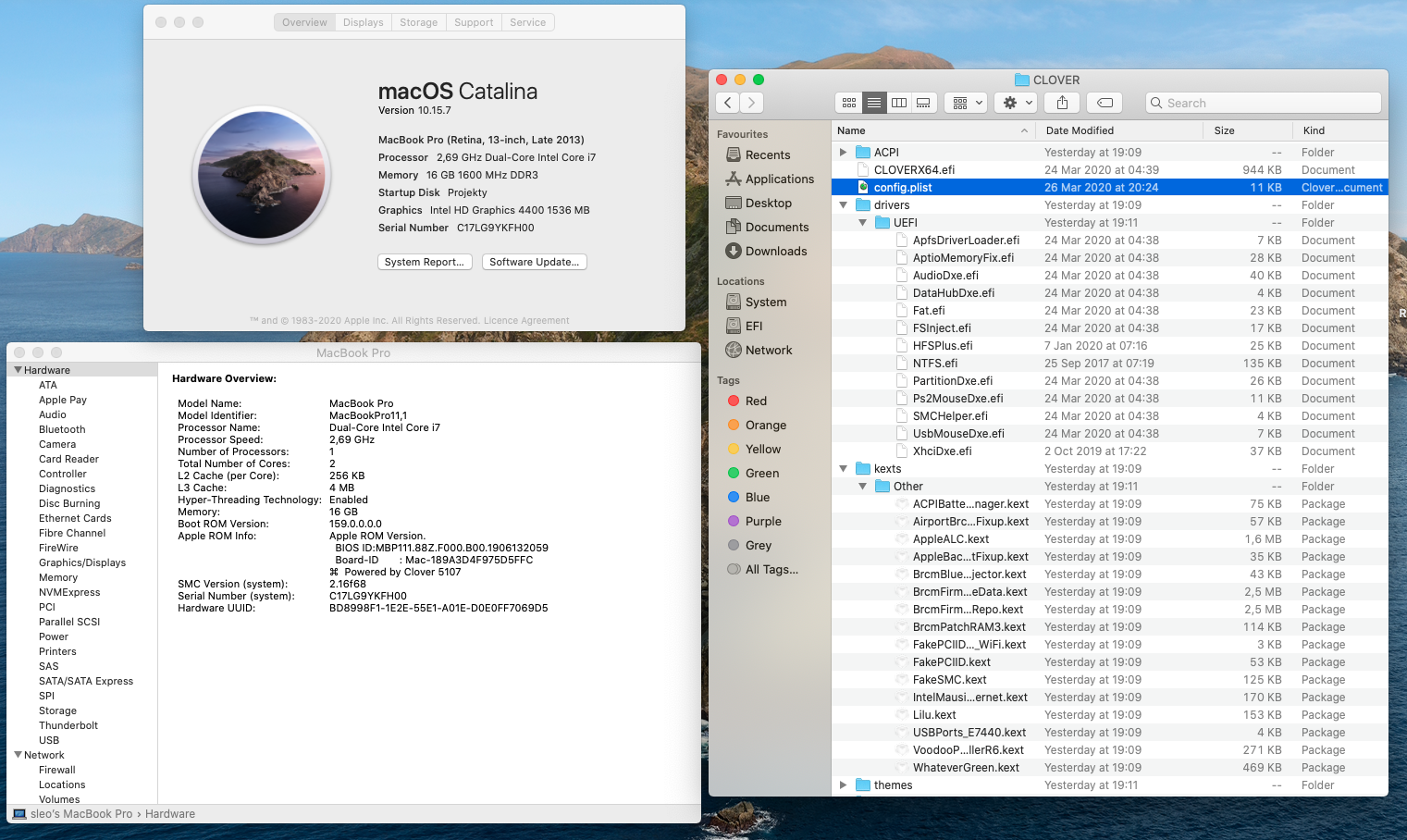The height and width of the screenshot is (840, 1407).
Task: Expand the ACPI folder
Action: tap(843, 152)
